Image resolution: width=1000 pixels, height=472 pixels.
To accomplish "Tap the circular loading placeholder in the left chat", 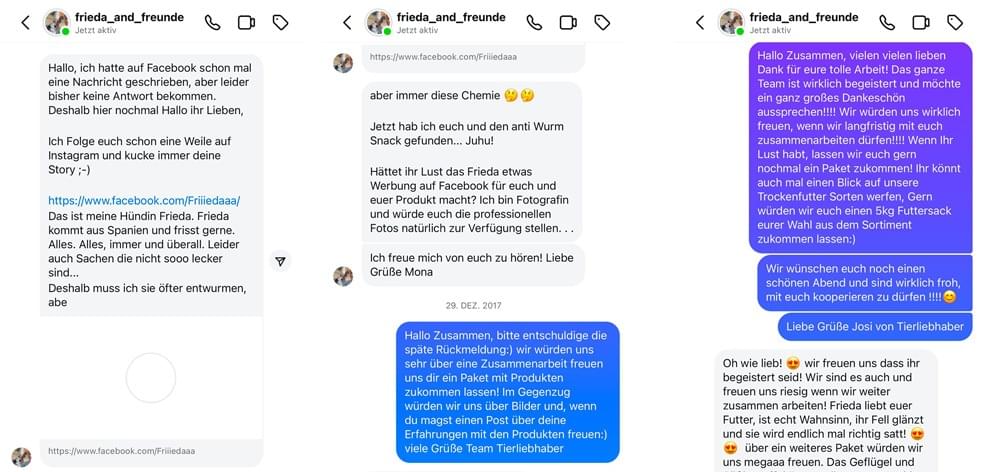I will [151, 378].
